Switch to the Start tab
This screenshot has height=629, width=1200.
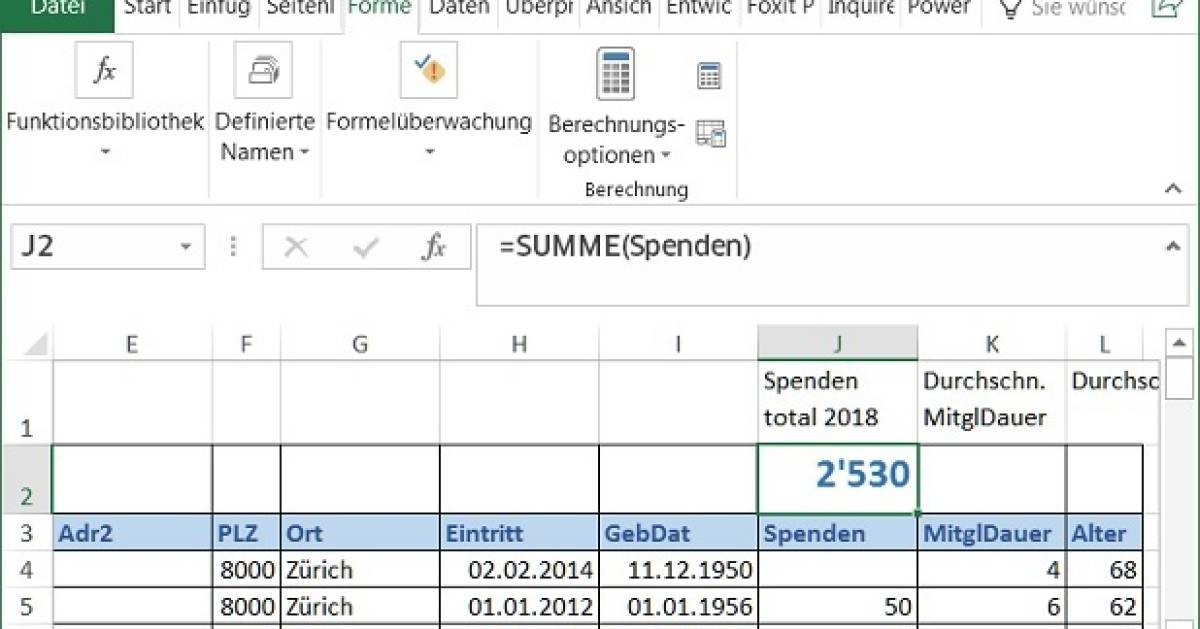(146, 8)
